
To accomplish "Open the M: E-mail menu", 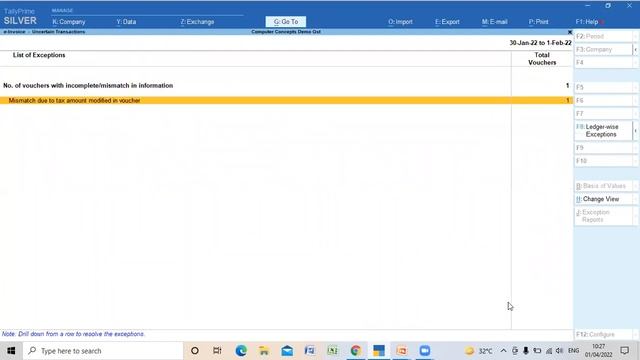I will (x=494, y=22).
